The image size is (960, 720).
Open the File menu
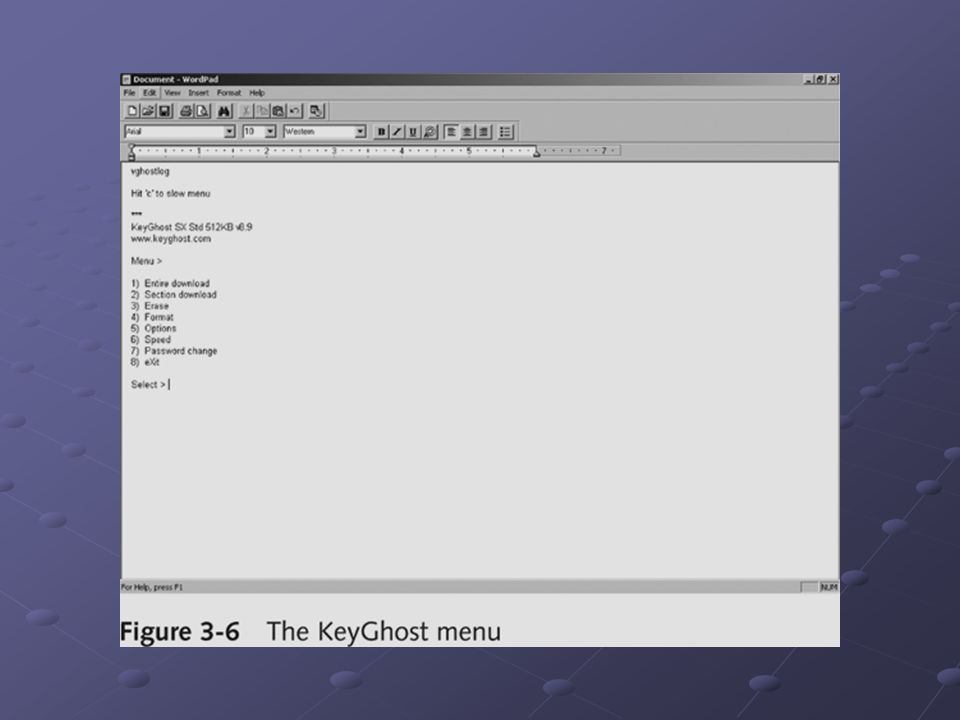coord(129,93)
